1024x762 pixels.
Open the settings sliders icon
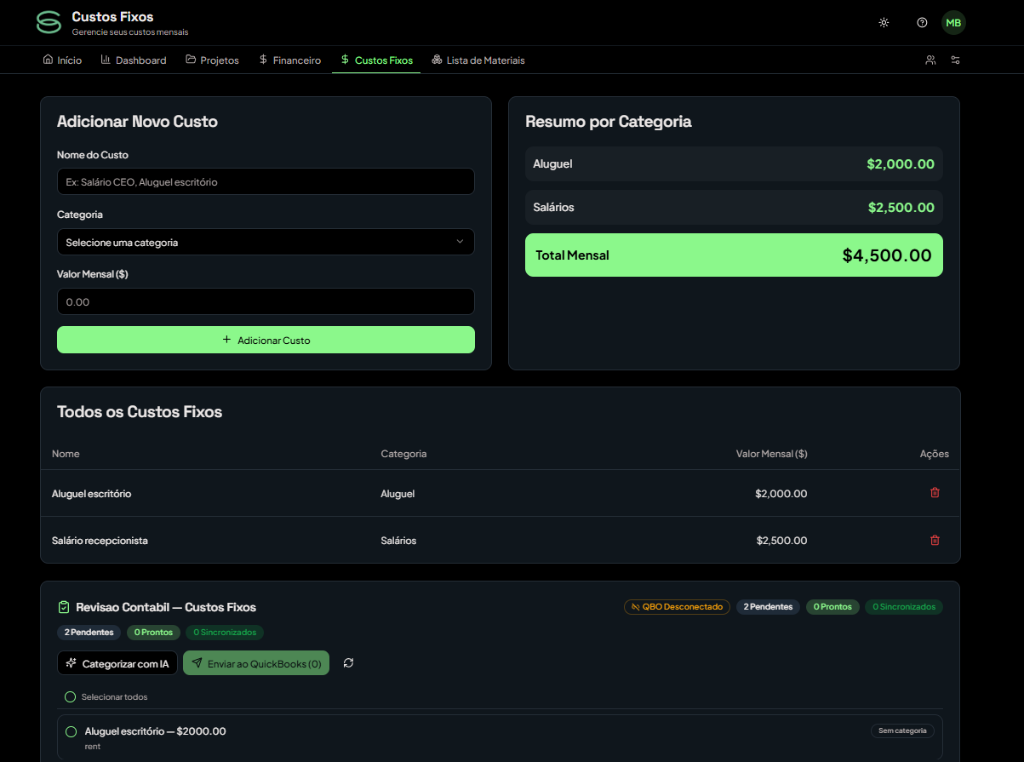(x=955, y=60)
